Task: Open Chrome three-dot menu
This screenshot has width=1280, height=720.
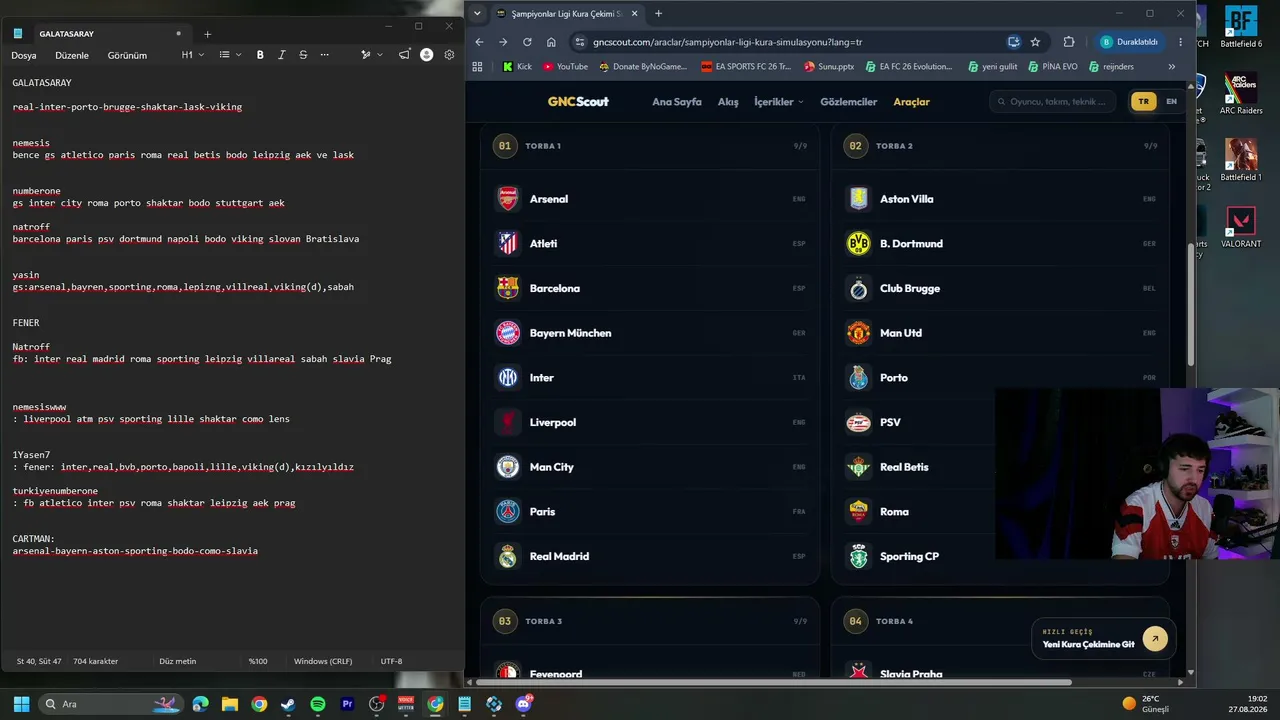Action: point(1181,42)
